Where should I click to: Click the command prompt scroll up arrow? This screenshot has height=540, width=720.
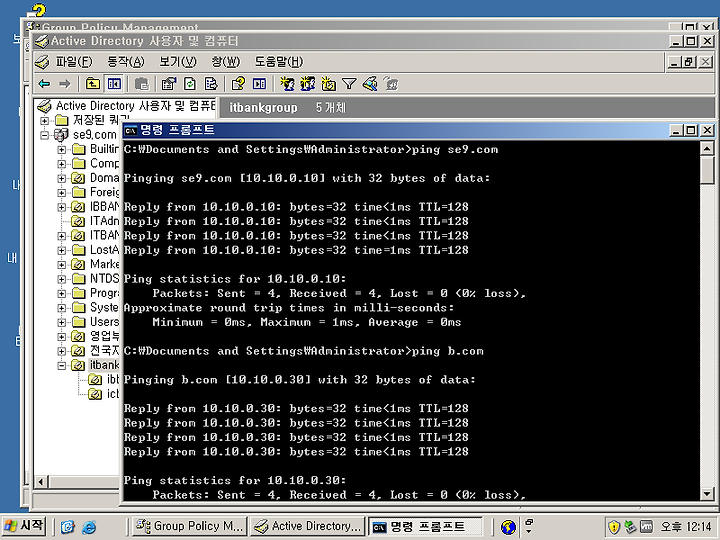707,148
